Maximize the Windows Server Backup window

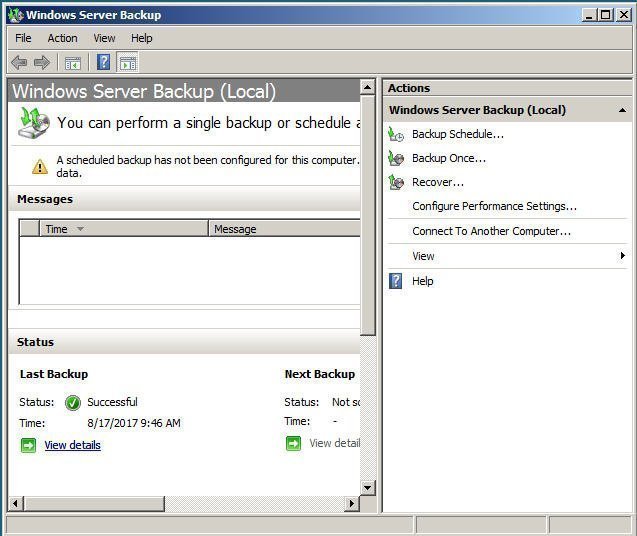click(x=605, y=15)
